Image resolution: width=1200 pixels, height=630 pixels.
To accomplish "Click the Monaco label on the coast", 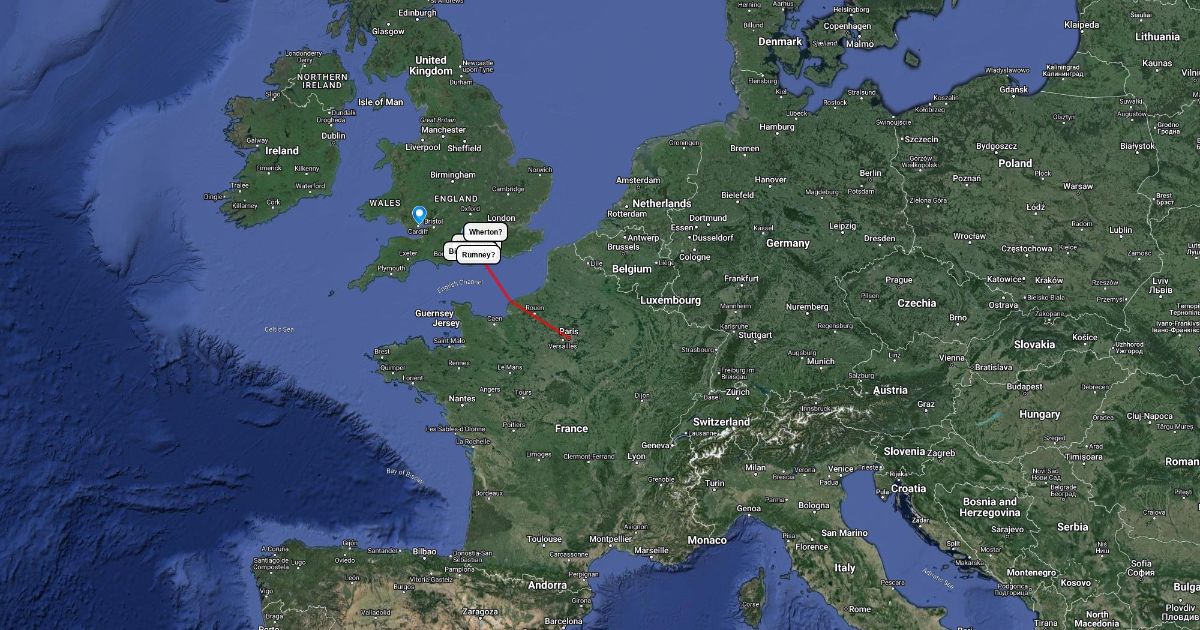I will (707, 540).
